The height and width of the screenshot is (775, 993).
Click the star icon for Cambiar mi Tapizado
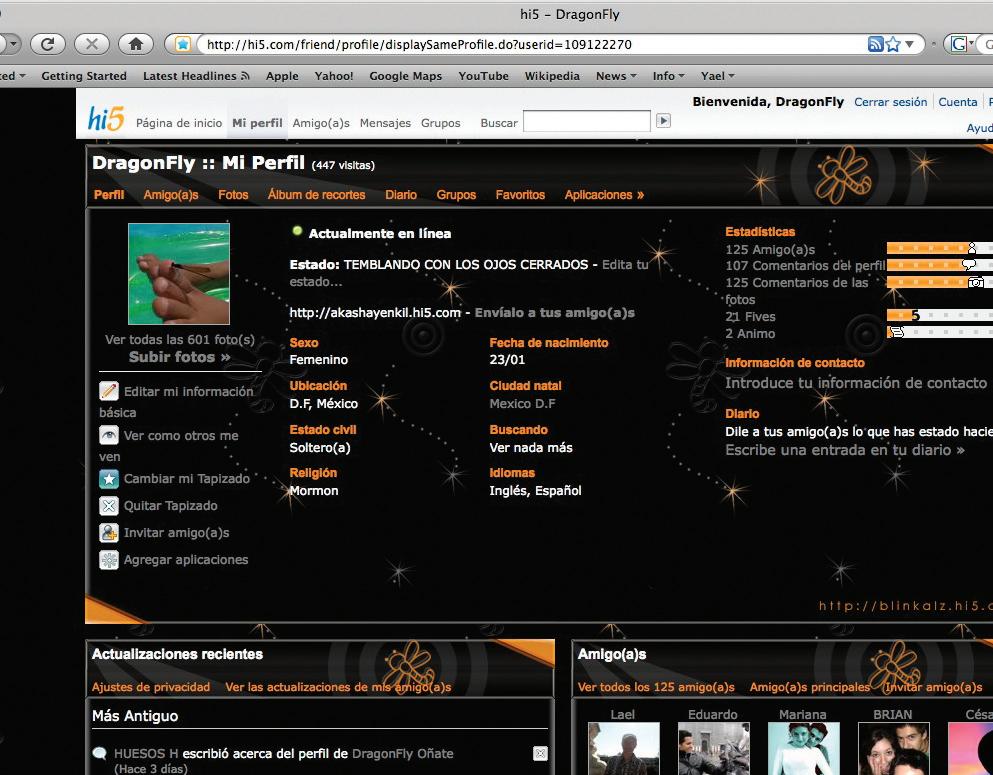[x=109, y=479]
